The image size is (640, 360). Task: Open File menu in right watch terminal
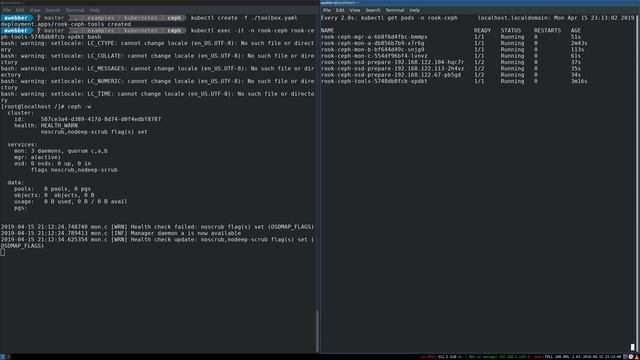pos(327,10)
